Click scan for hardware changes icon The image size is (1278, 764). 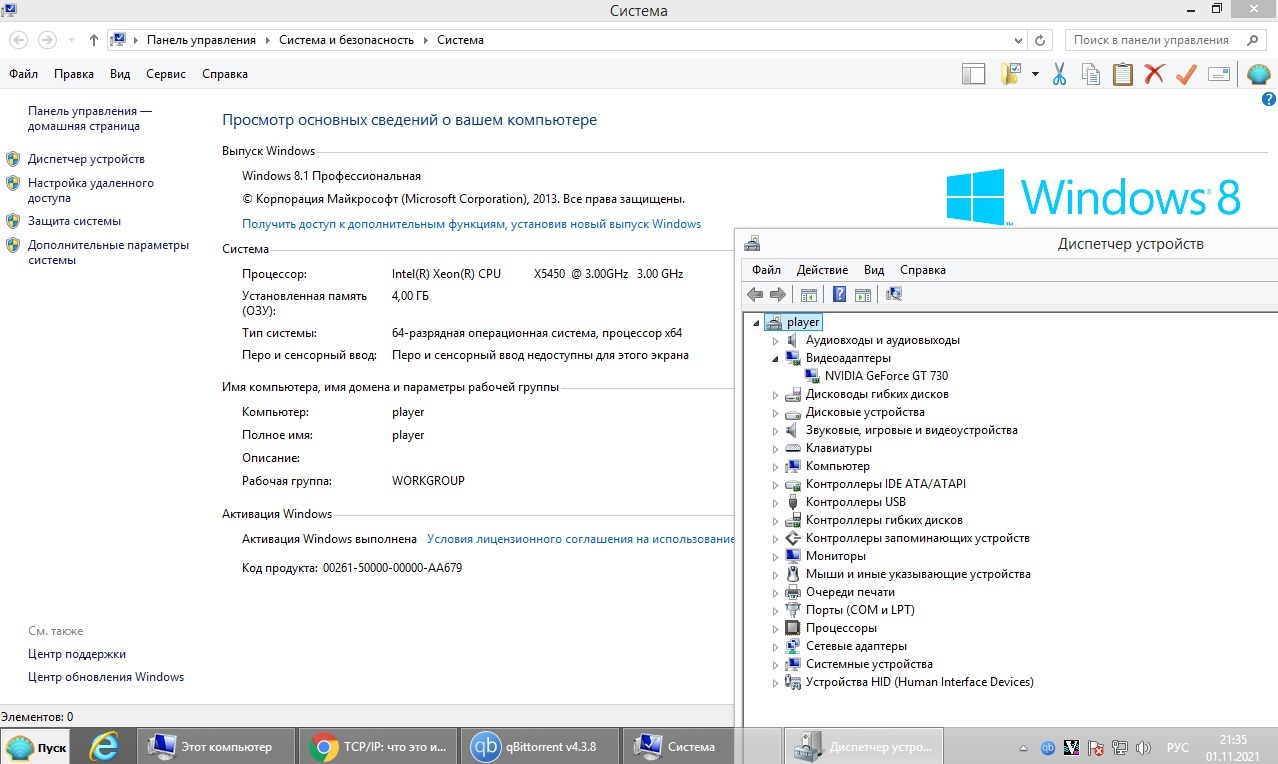[x=894, y=294]
